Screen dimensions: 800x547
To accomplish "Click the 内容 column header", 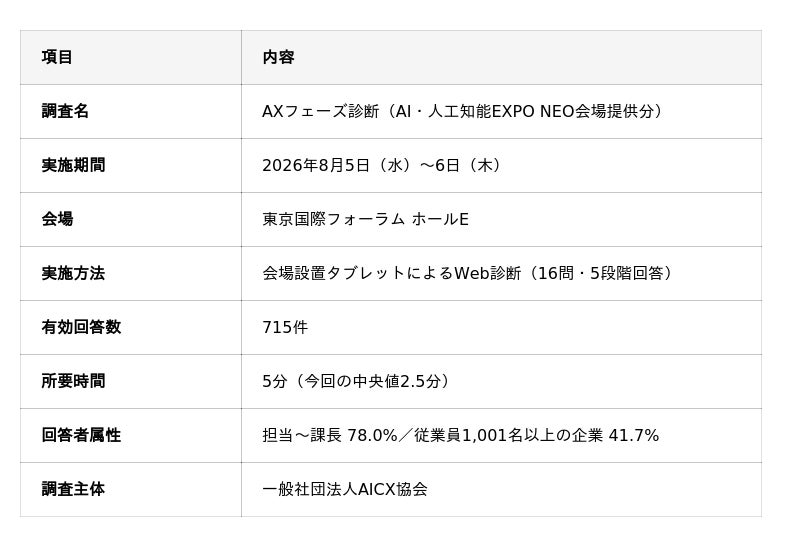I will coord(502,57).
